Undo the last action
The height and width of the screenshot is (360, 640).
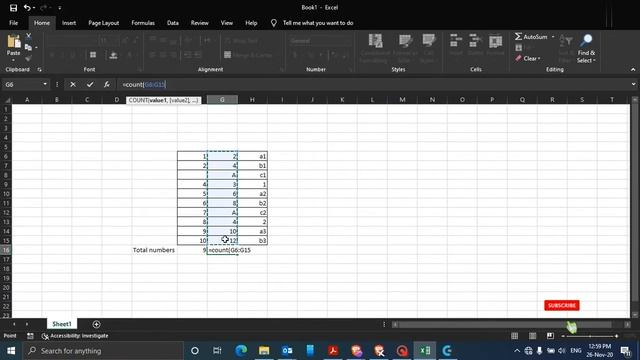point(27,8)
